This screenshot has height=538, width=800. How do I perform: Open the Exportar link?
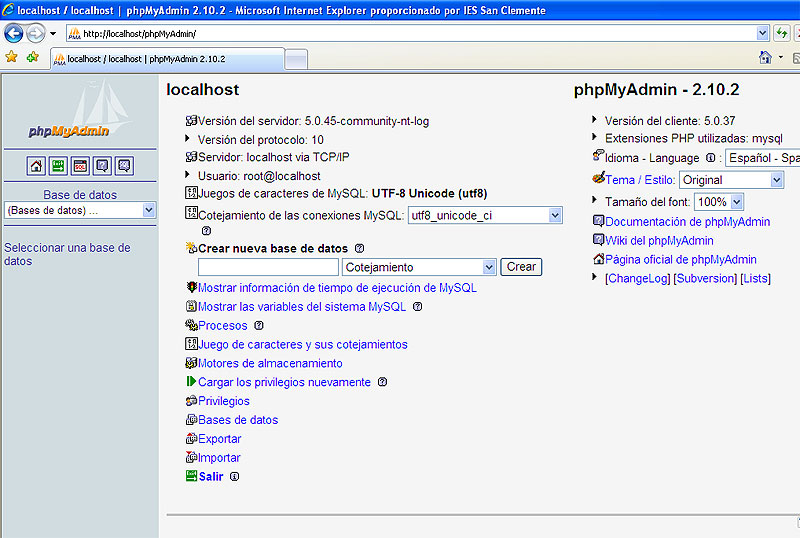point(219,439)
